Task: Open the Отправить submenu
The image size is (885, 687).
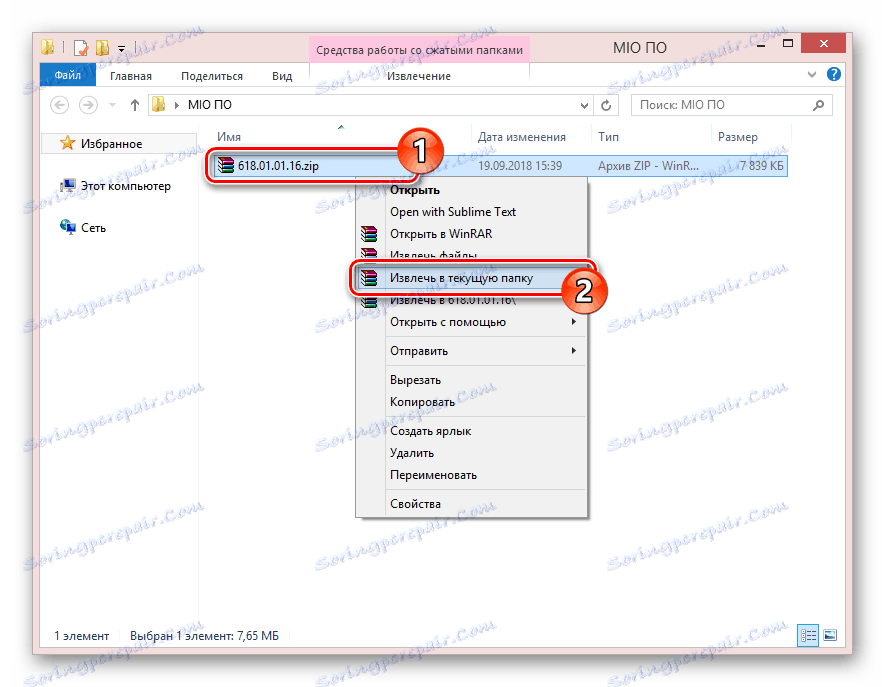Action: (471, 351)
